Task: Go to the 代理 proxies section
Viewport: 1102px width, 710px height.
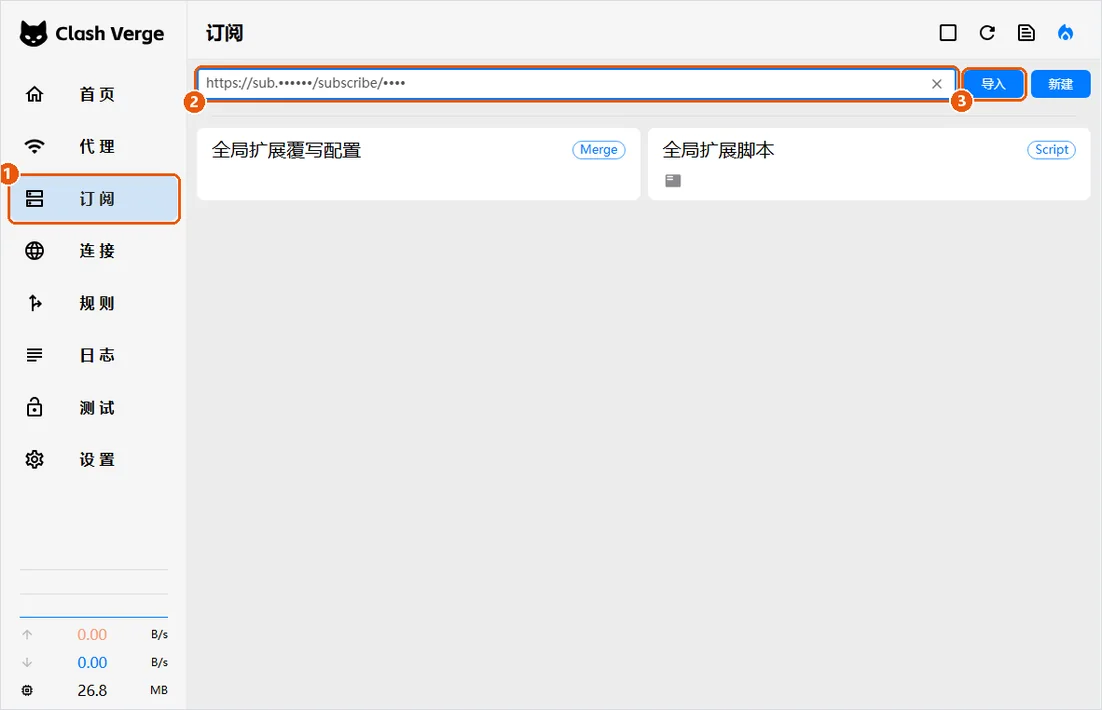Action: [95, 146]
